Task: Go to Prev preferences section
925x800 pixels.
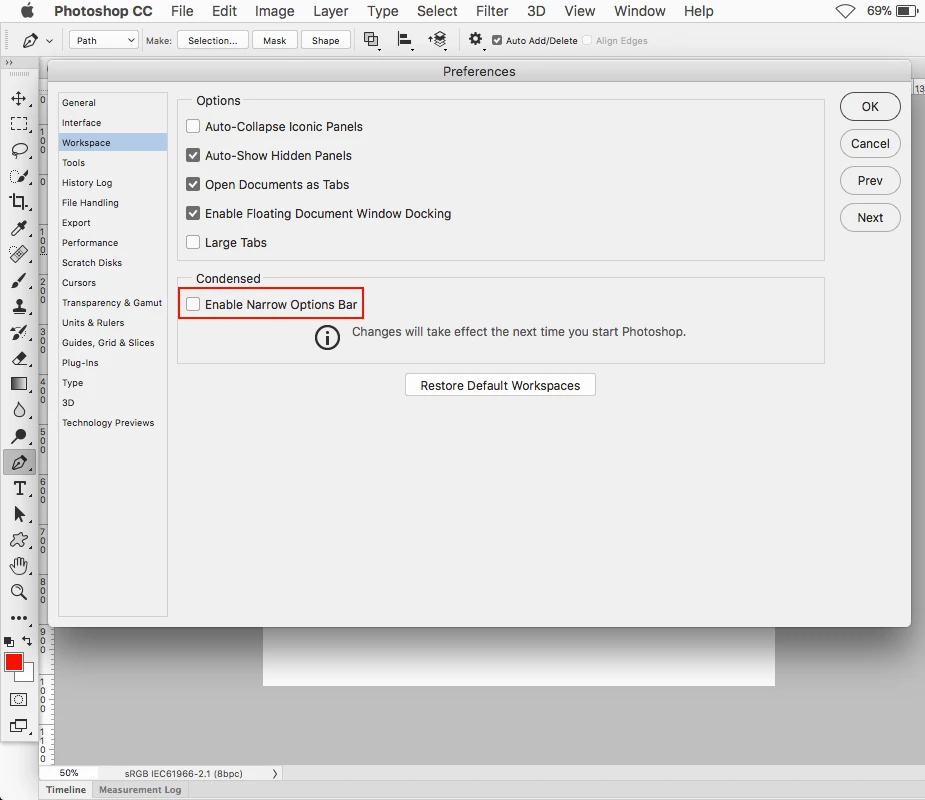Action: click(870, 181)
